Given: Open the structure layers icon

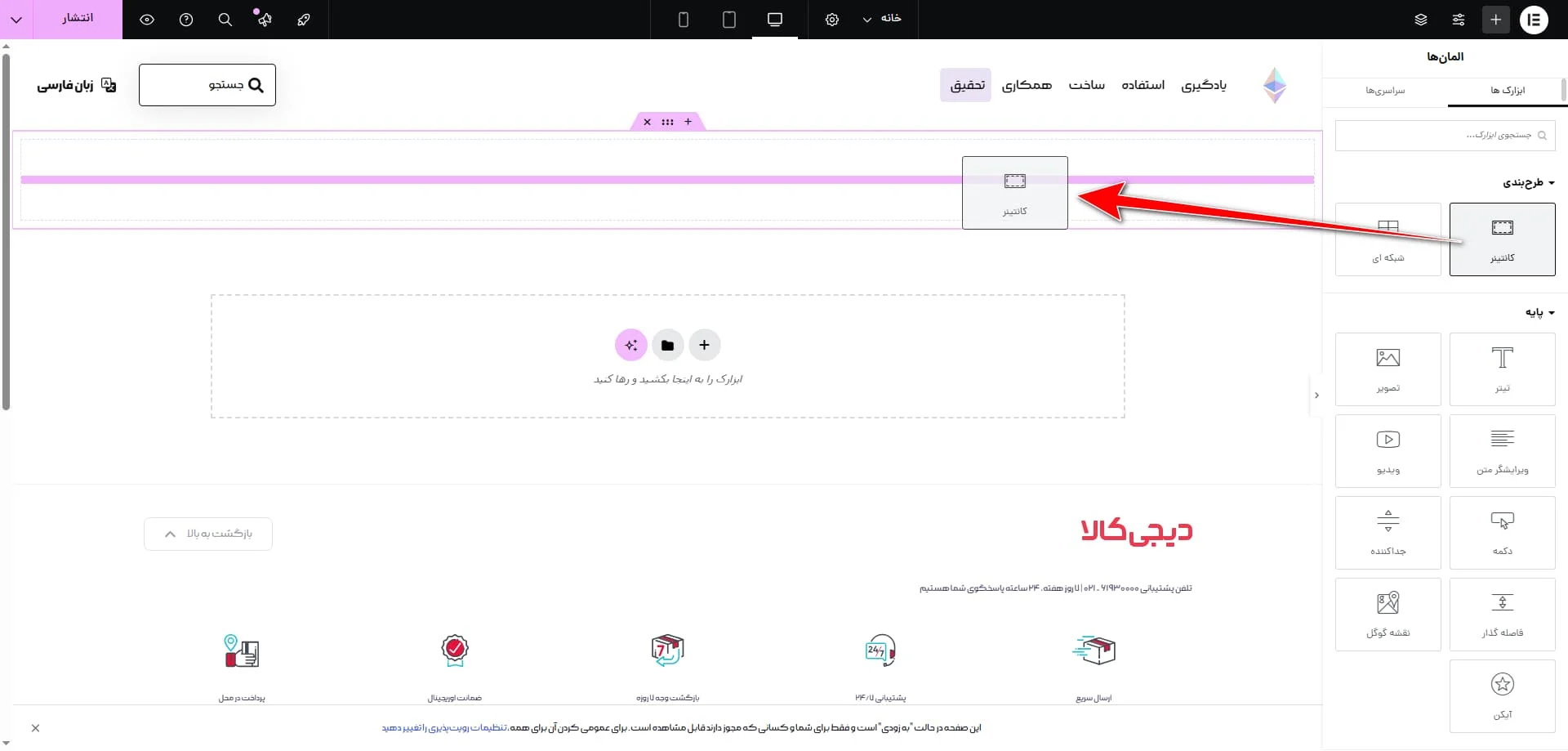Looking at the screenshot, I should coord(1421,20).
